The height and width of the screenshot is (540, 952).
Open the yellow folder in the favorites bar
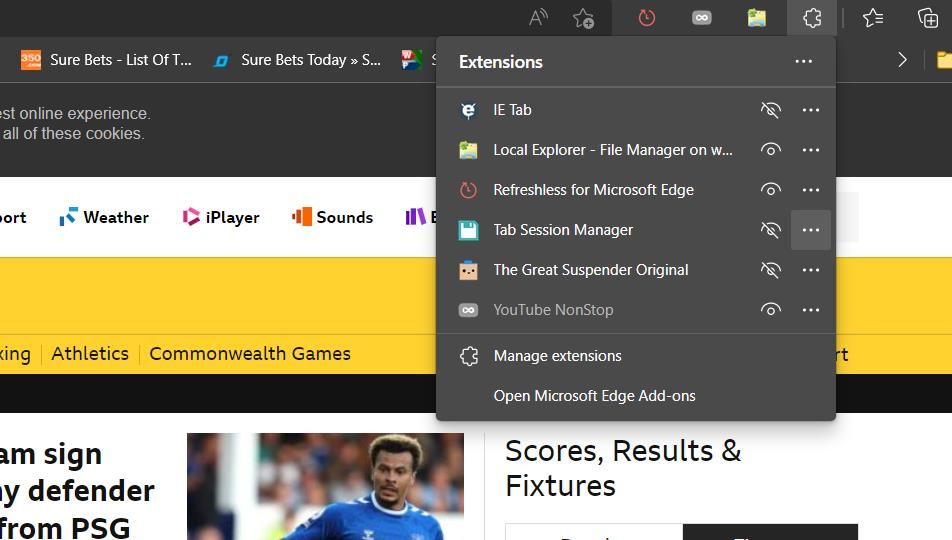(x=944, y=60)
